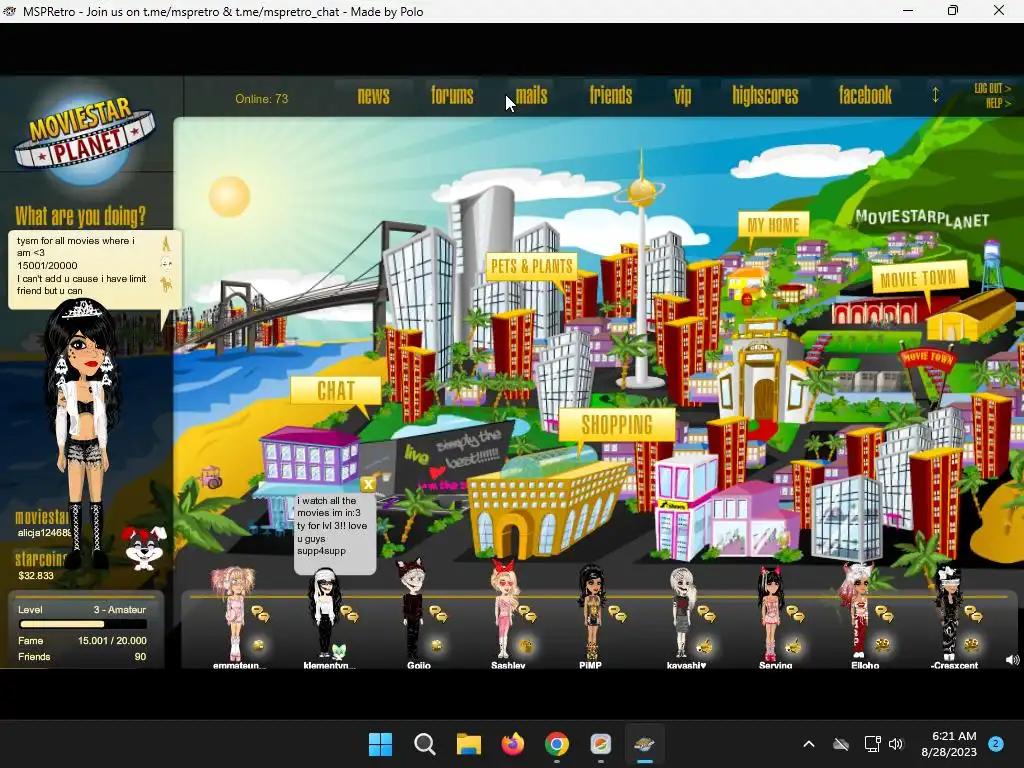This screenshot has height=768, width=1024.
Task: Select emmateun's avatar
Action: 233,614
